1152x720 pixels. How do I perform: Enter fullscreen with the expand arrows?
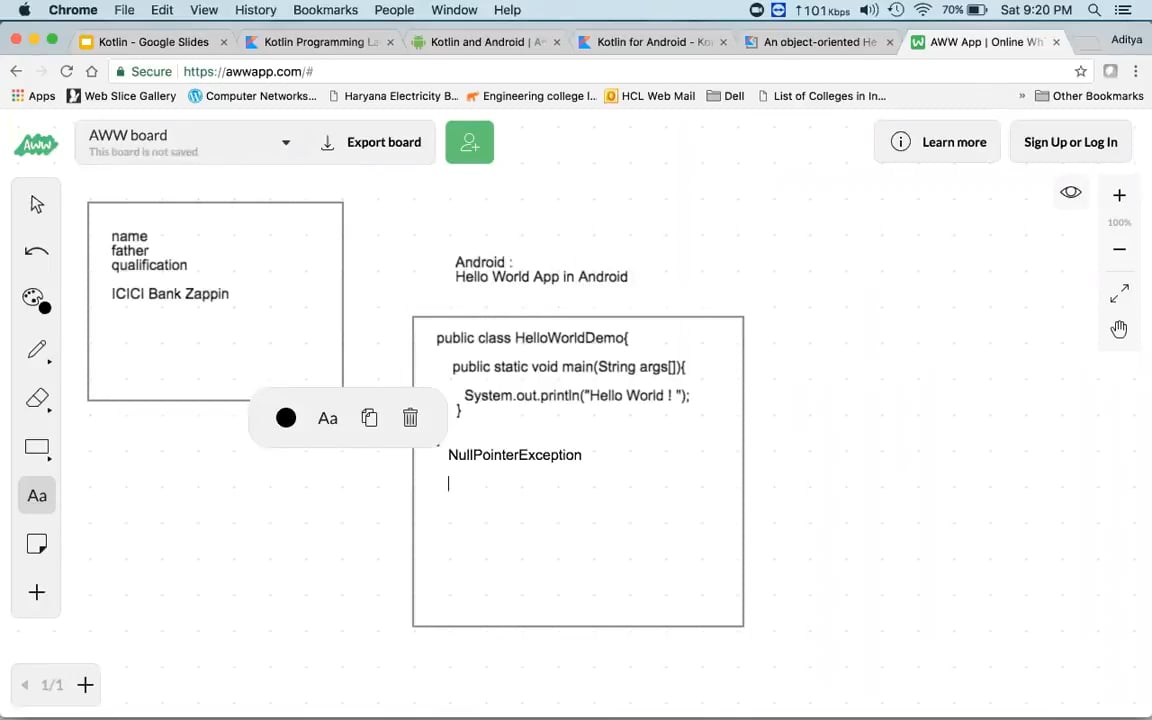point(1119,293)
